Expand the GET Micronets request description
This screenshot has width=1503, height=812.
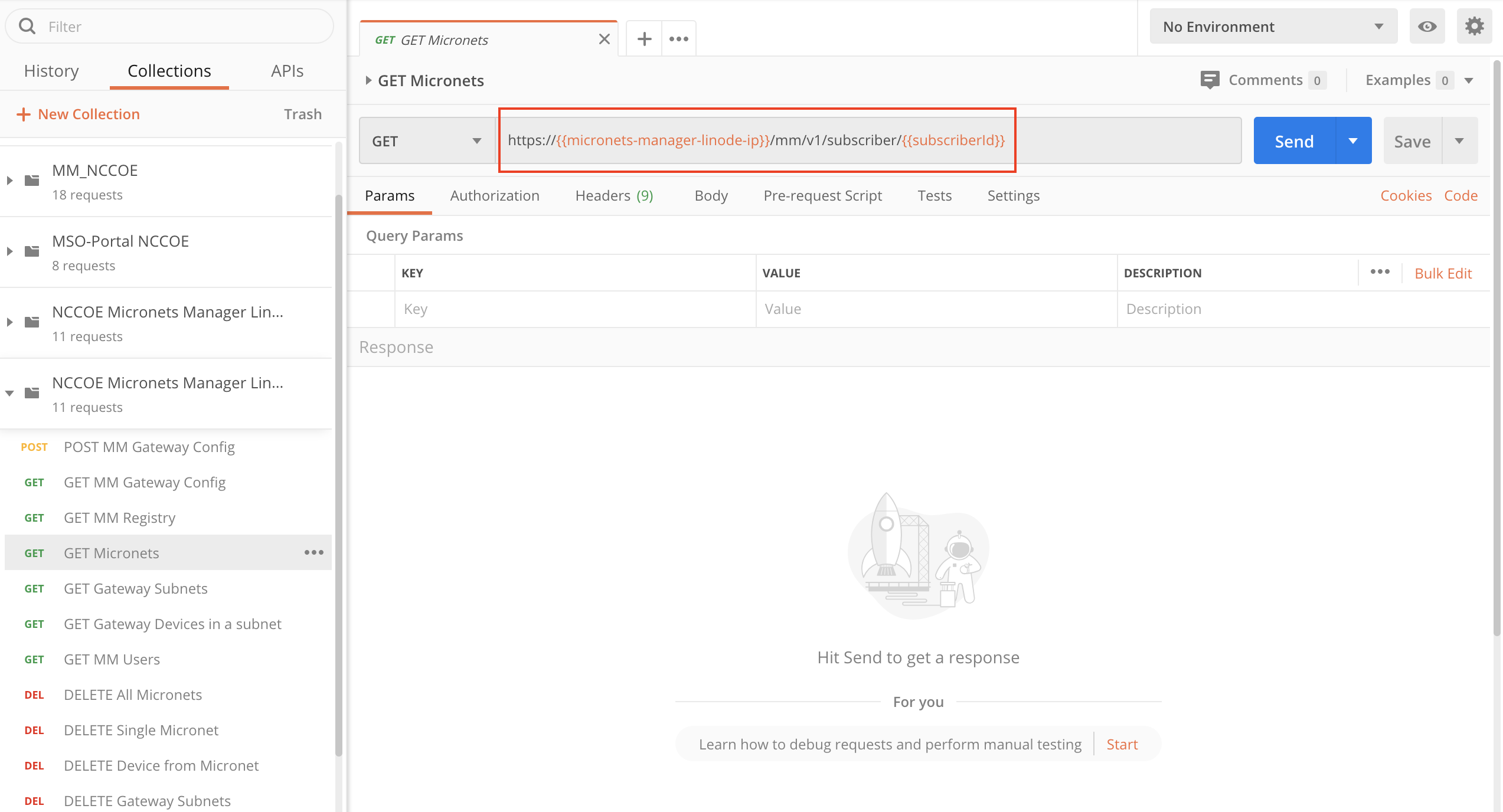click(368, 80)
